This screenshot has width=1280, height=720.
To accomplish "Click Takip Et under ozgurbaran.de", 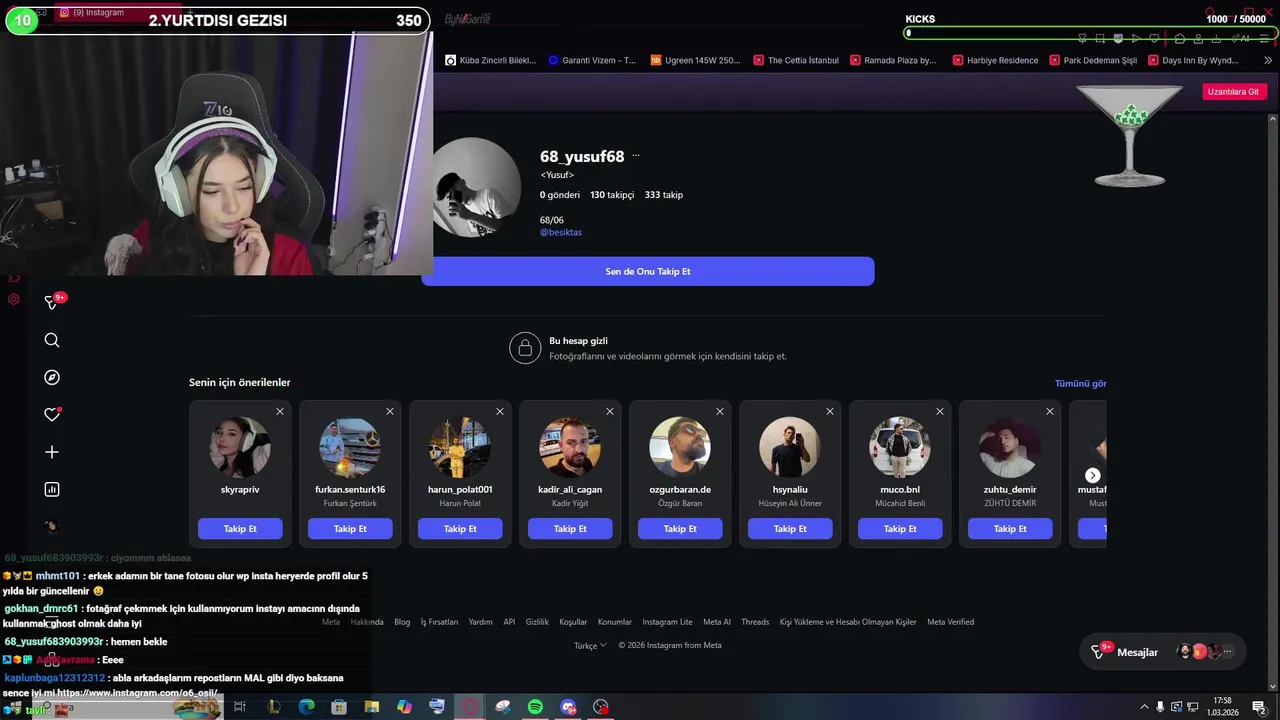I will 680,529.
